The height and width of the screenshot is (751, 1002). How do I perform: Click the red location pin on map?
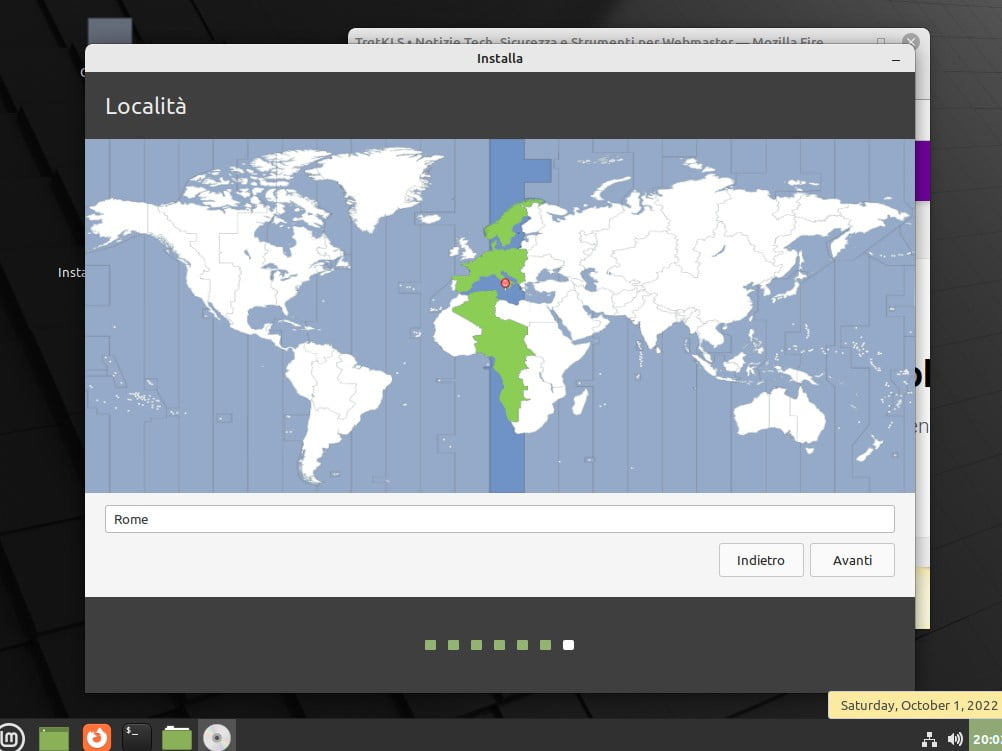pyautogui.click(x=505, y=284)
